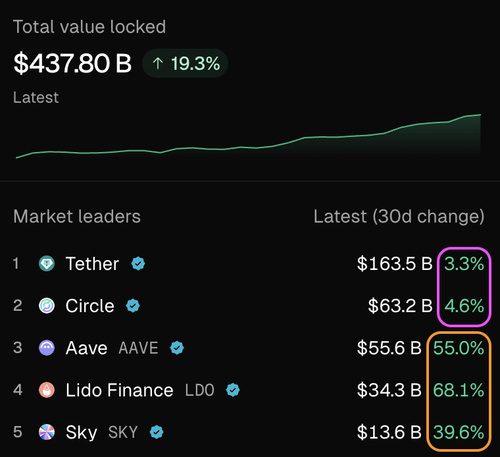Click Tether's verified badge
Image resolution: width=500 pixels, height=457 pixels.
click(138, 264)
